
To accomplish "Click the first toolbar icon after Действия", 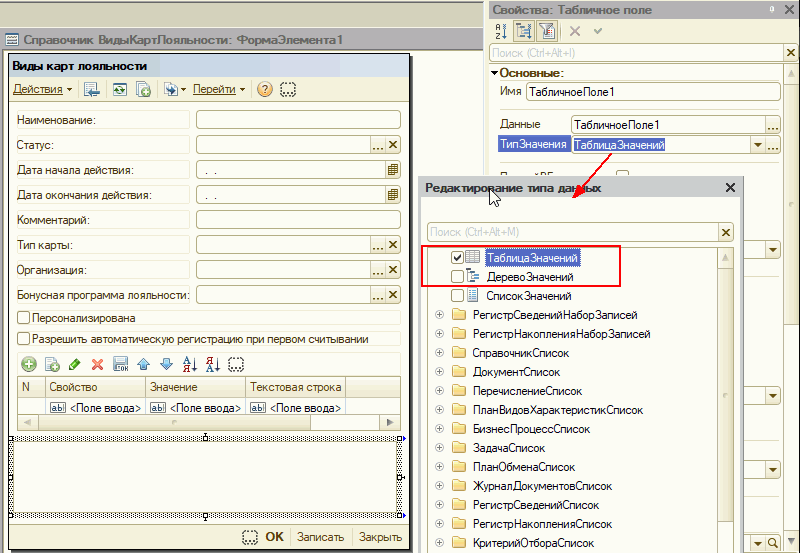I will 92,90.
